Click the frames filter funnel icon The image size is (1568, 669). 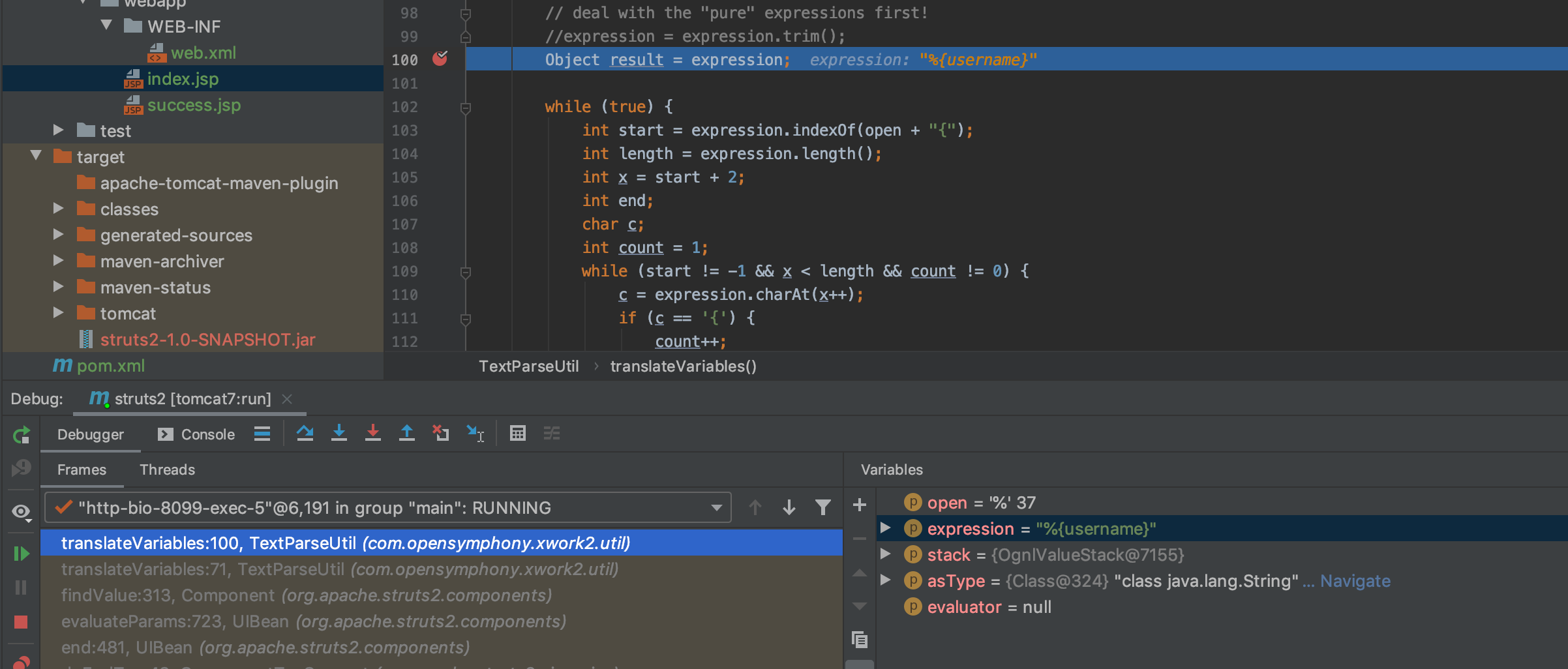(x=823, y=507)
